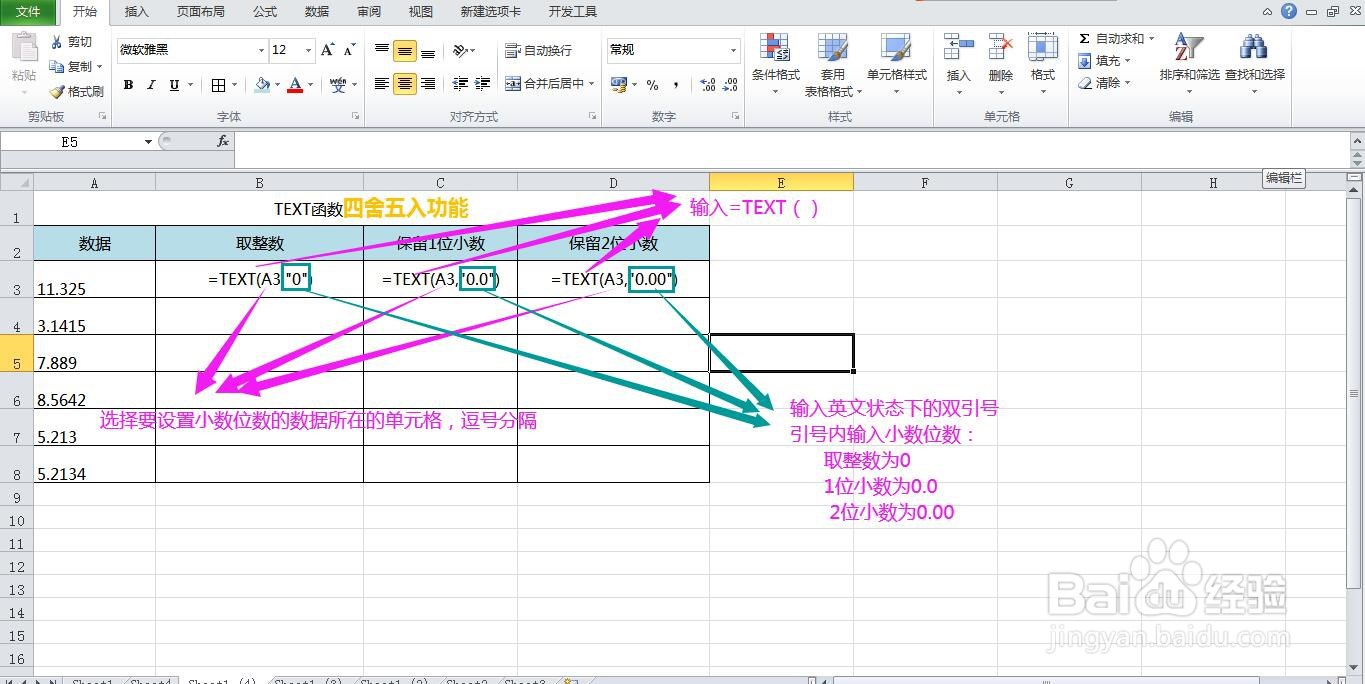Increase font size with large A icon
This screenshot has width=1365, height=684.
point(328,50)
